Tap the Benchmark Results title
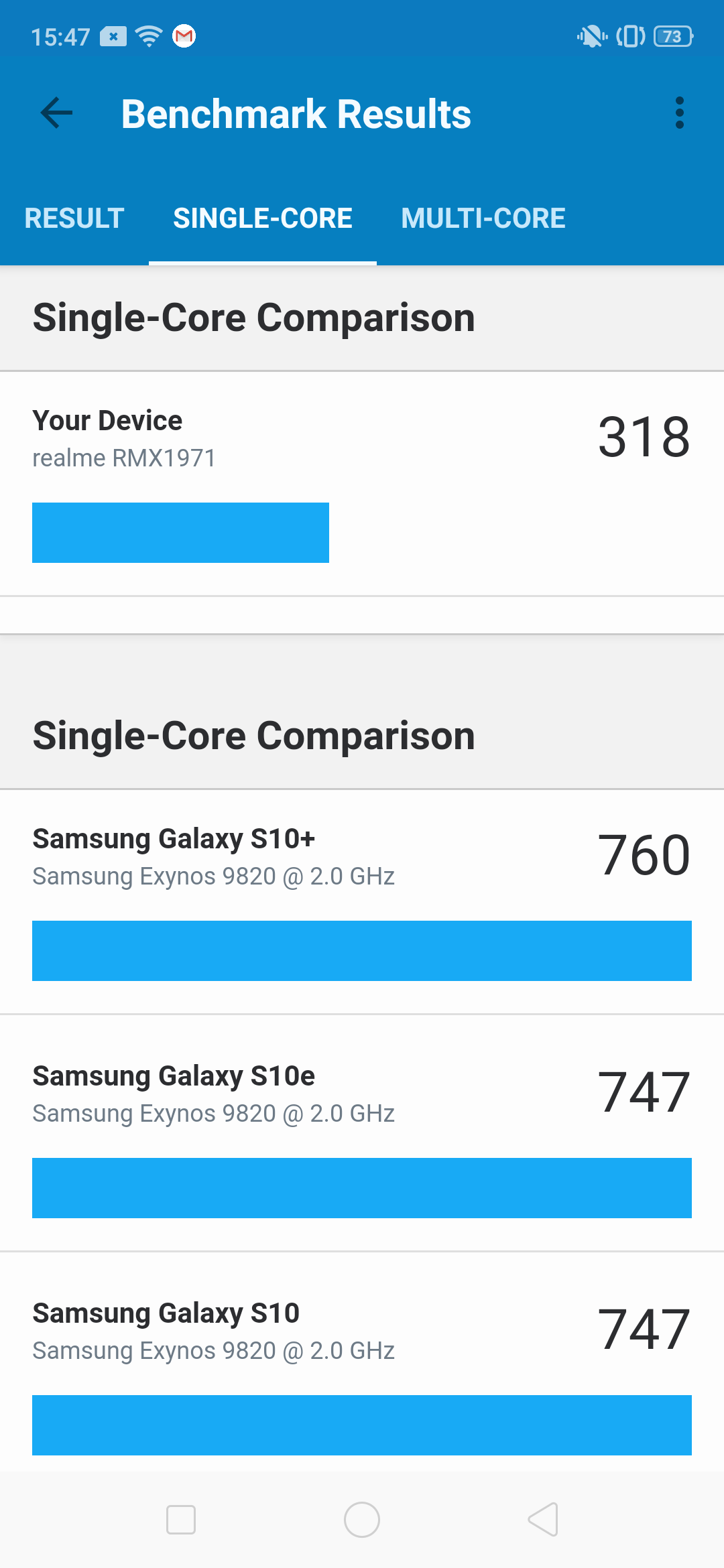 pos(296,114)
